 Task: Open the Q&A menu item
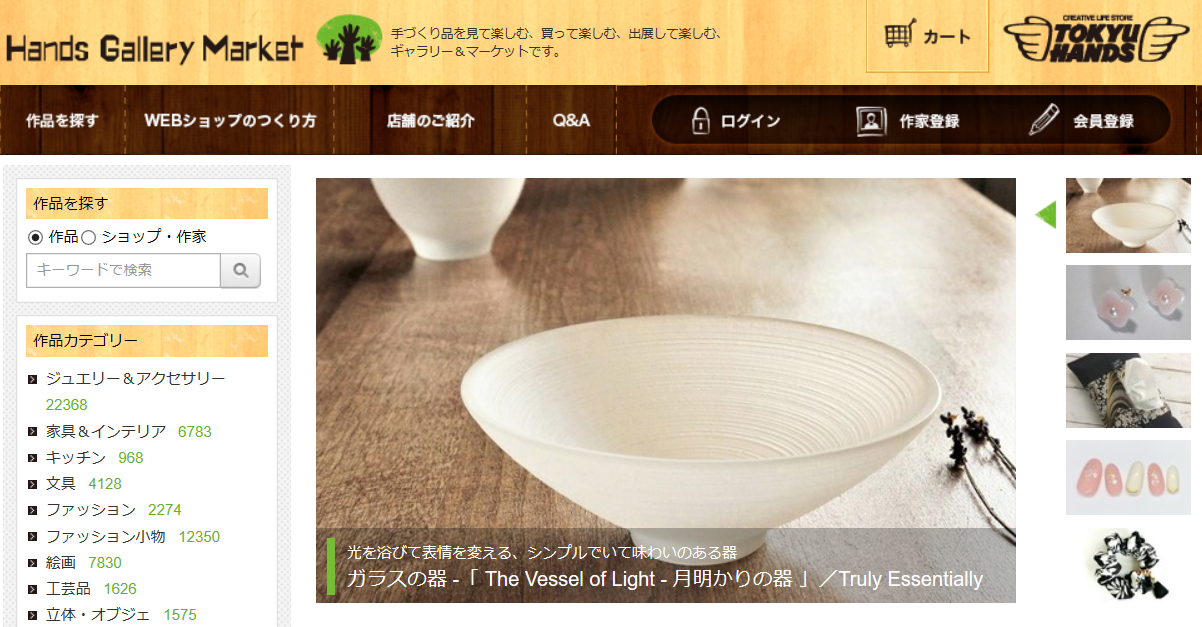click(572, 120)
